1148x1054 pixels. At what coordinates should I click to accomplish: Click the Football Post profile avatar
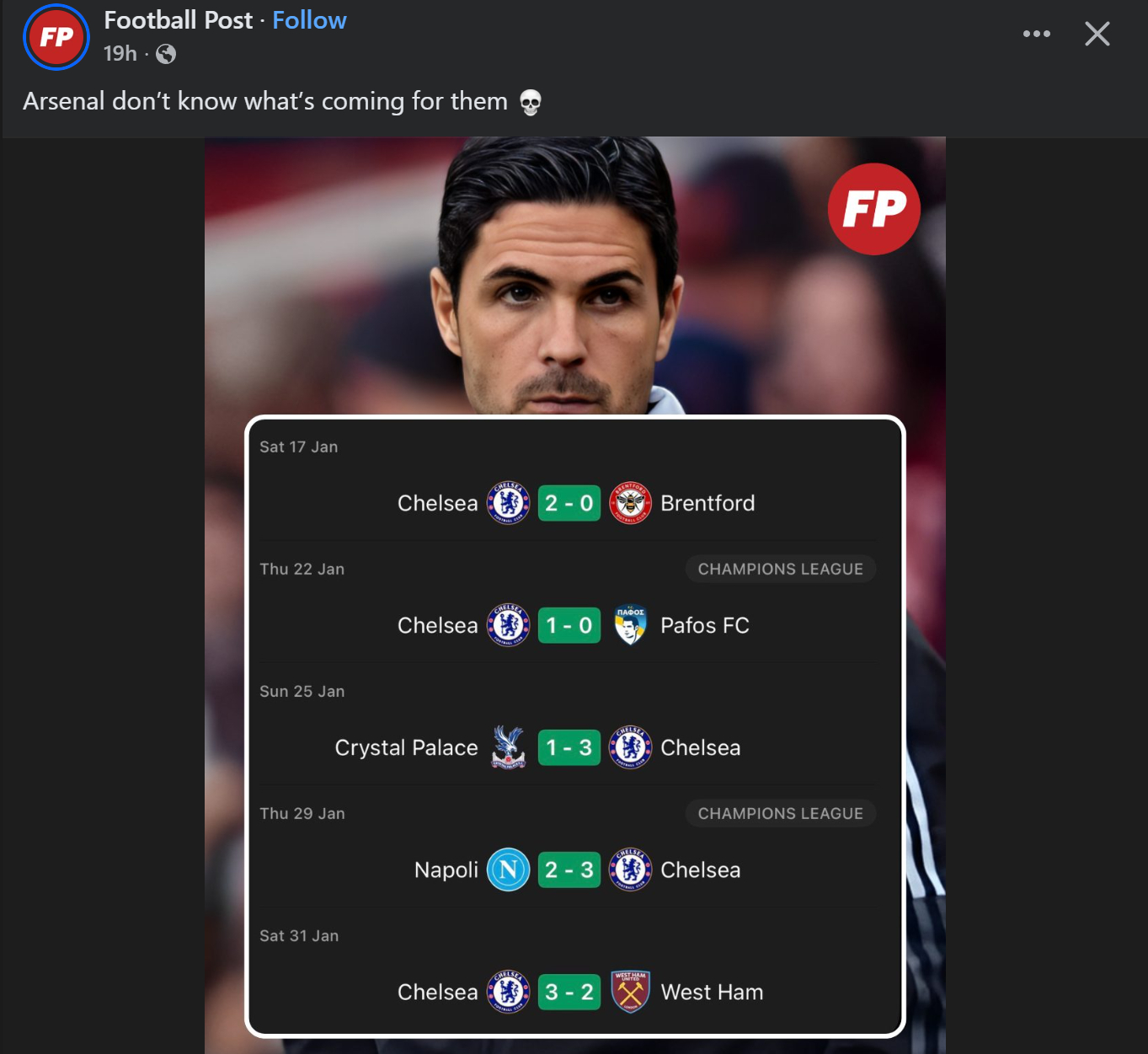click(56, 37)
